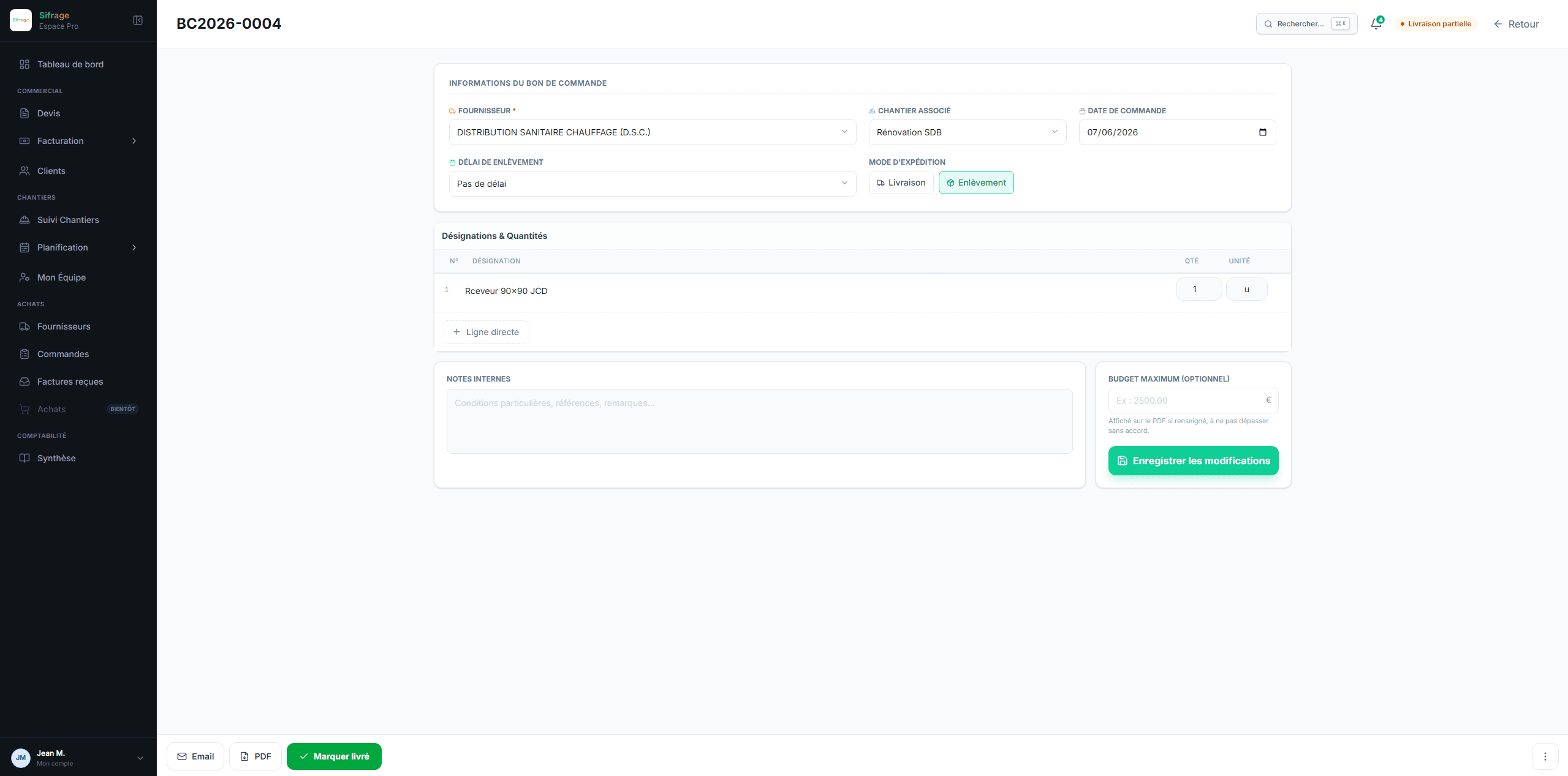The width and height of the screenshot is (1568, 776).
Task: Select Enlèvement shipping mode
Action: point(976,183)
